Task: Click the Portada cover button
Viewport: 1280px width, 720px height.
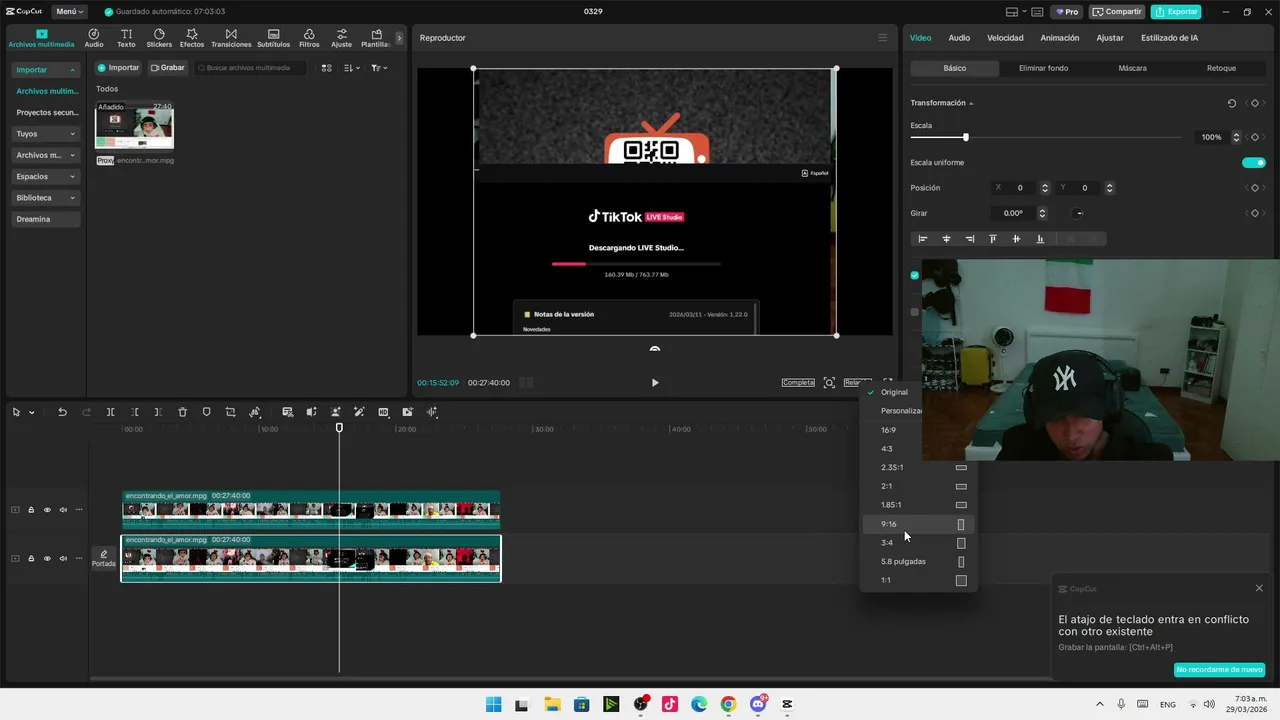Action: pos(104,558)
